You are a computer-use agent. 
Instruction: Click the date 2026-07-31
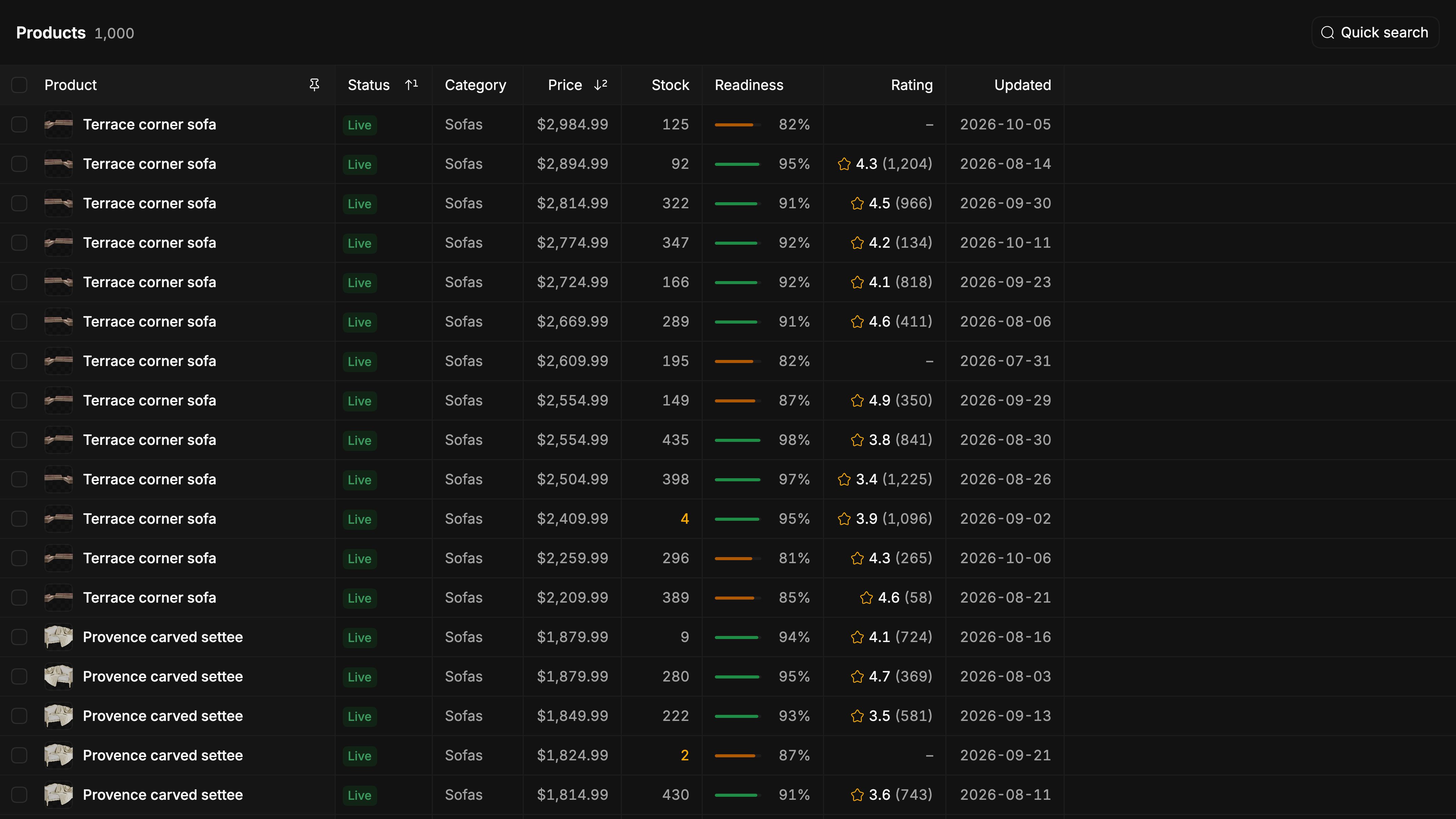pos(1005,361)
